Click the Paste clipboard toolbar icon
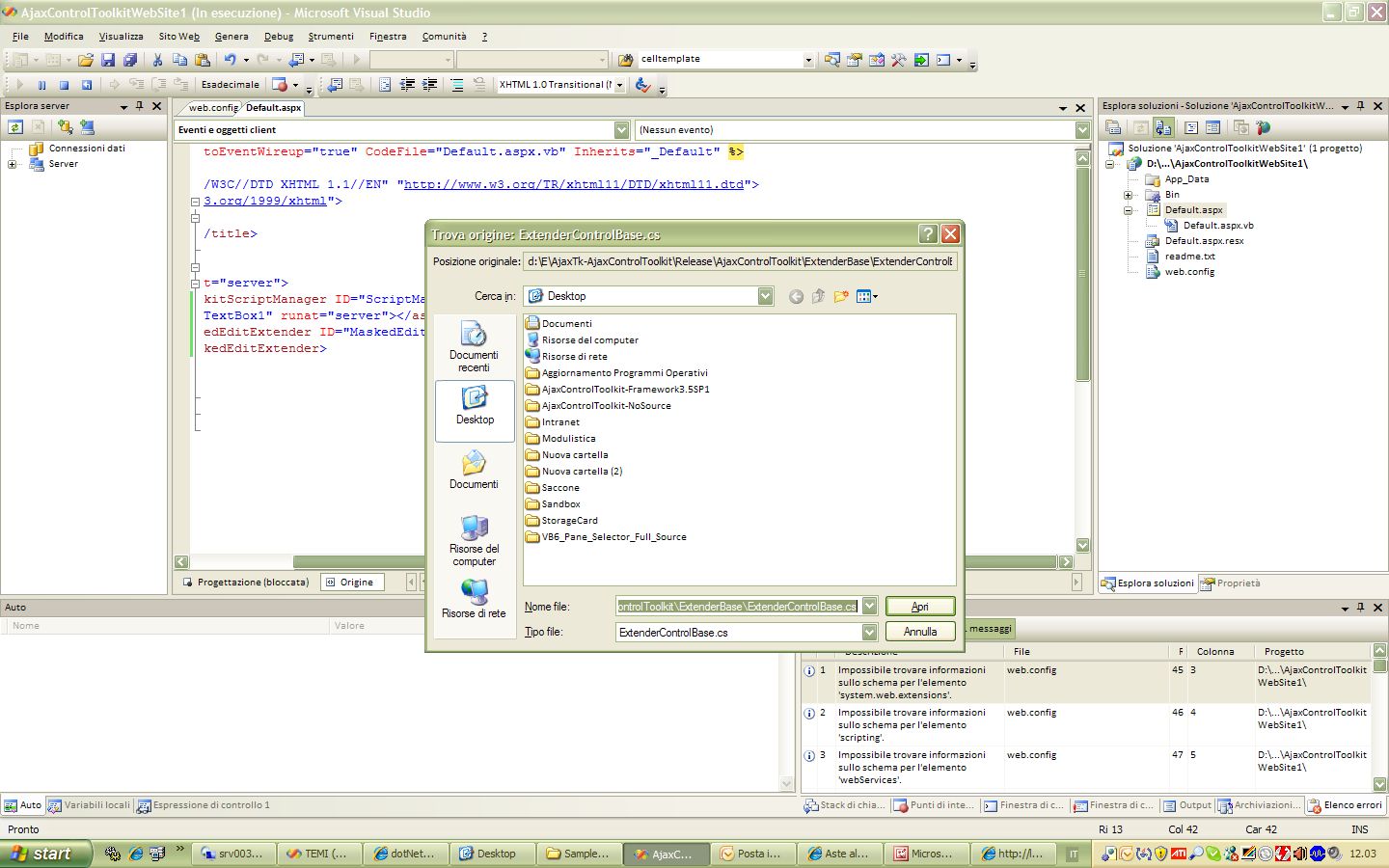 tap(202, 60)
